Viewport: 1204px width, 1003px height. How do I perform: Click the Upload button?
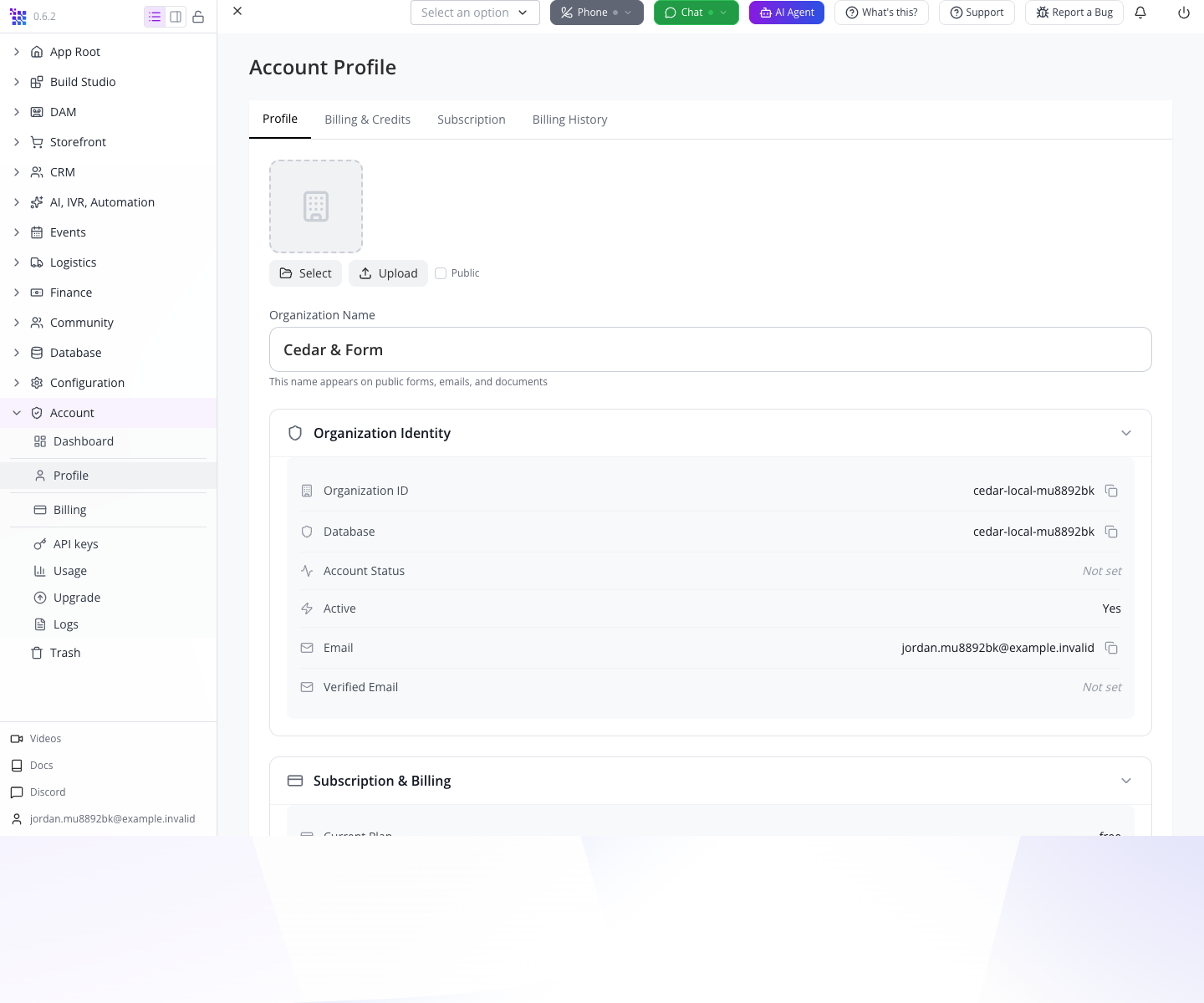point(388,273)
